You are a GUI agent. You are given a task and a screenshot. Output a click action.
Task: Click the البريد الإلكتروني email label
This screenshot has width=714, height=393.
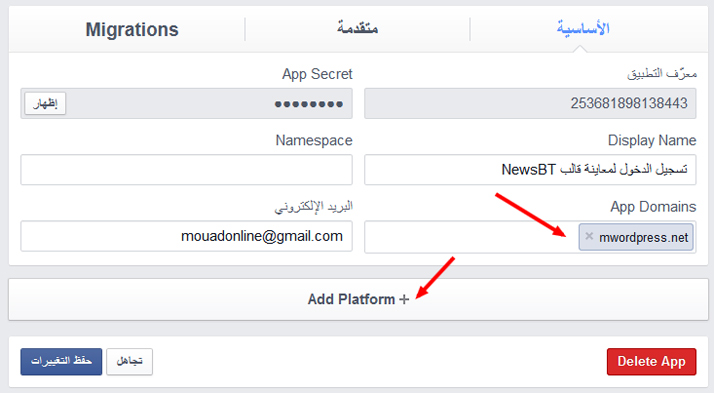[x=314, y=207]
